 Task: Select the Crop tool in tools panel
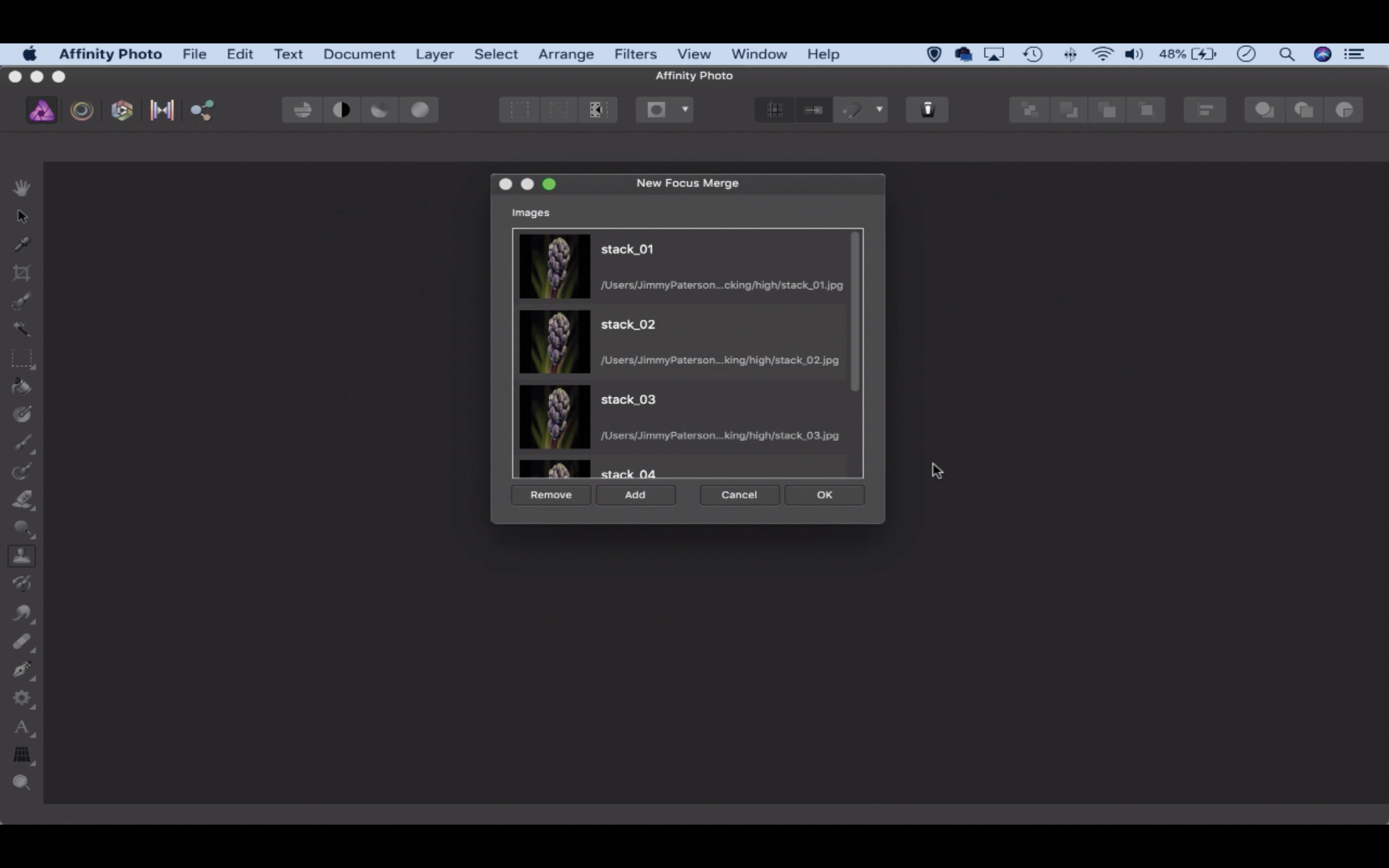tap(22, 272)
